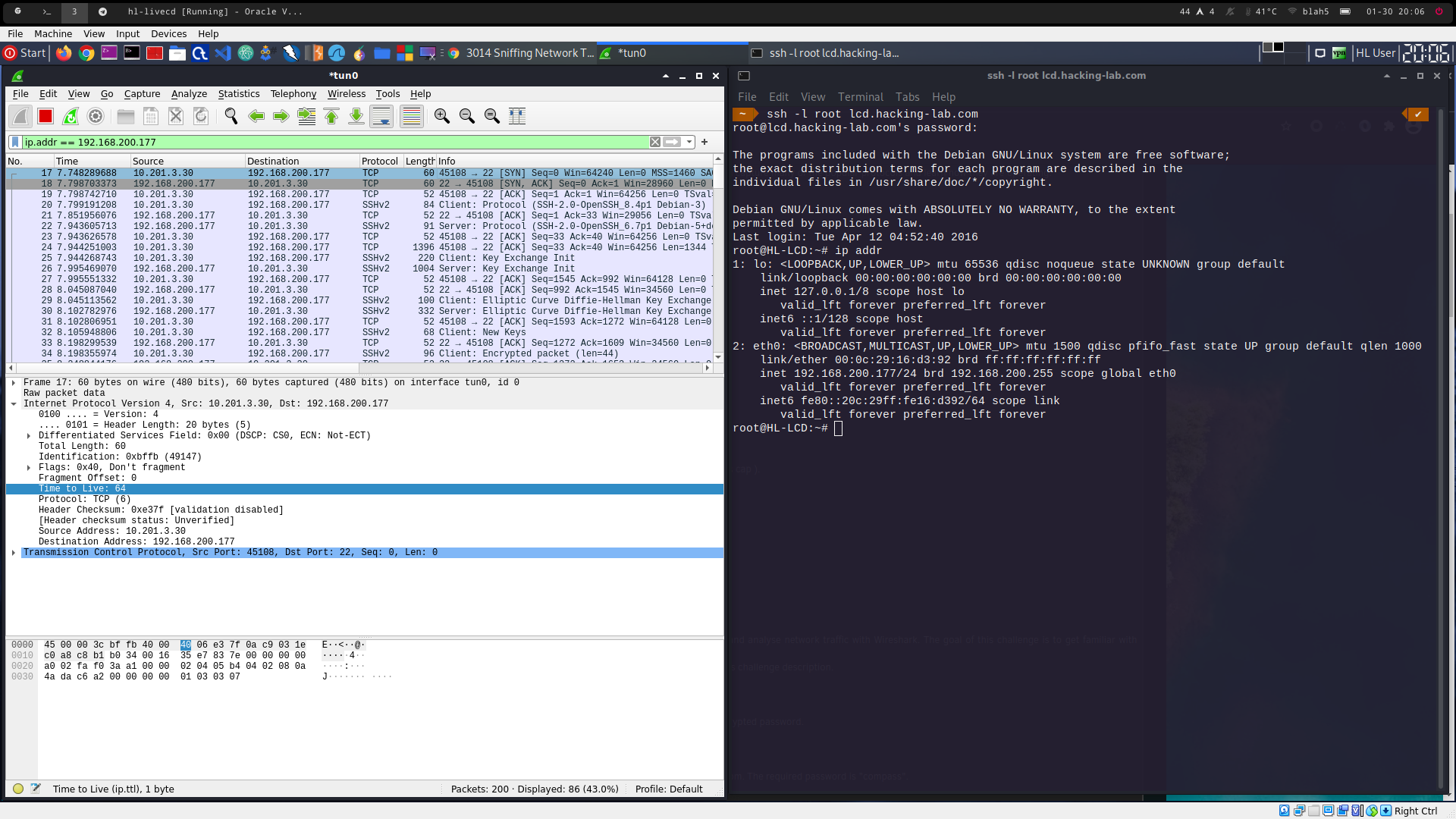Add a display filter button
Image resolution: width=1456 pixels, height=819 pixels.
(704, 142)
